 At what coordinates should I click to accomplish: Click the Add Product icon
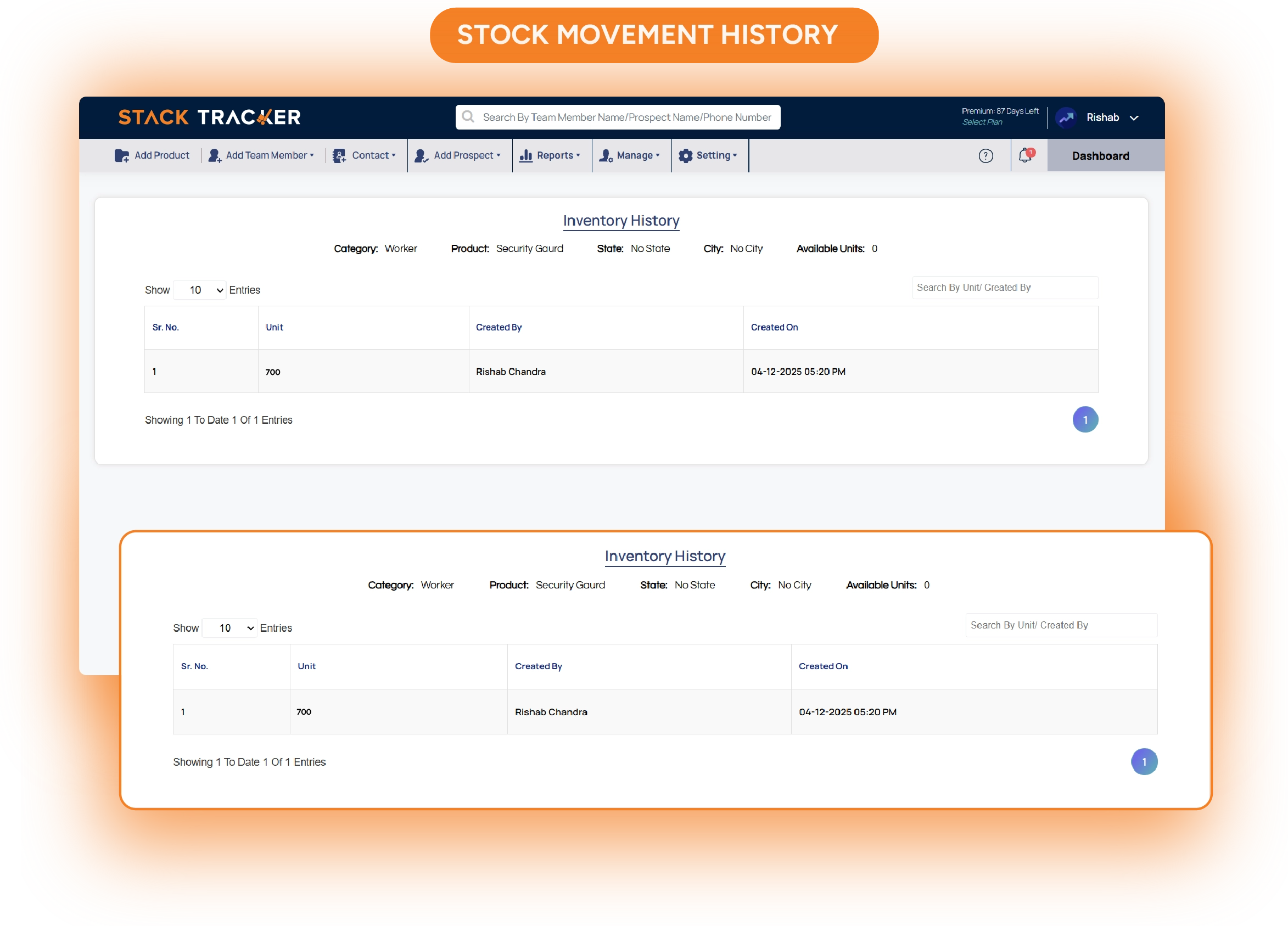pyautogui.click(x=122, y=155)
